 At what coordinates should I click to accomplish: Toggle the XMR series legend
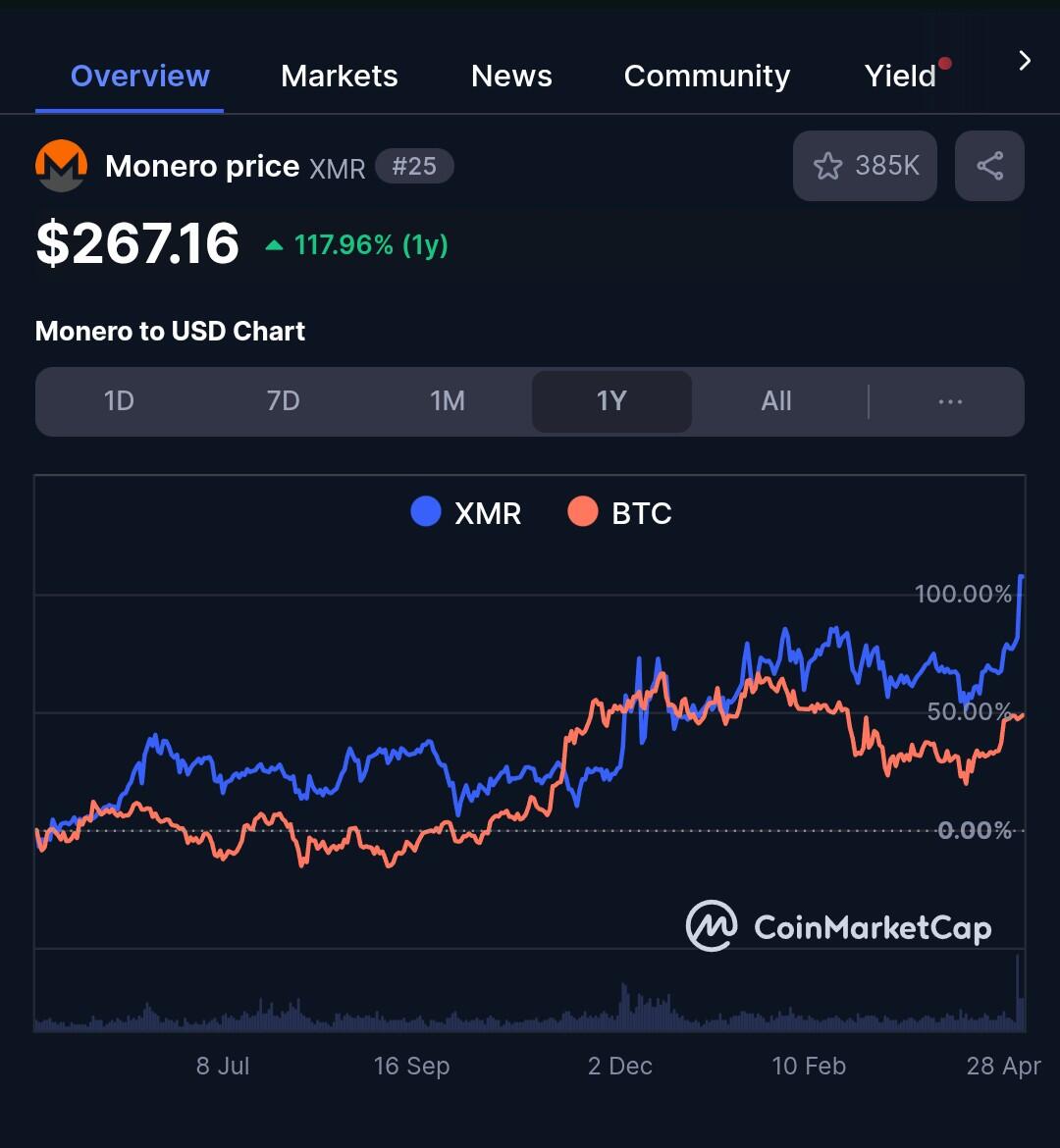(466, 512)
